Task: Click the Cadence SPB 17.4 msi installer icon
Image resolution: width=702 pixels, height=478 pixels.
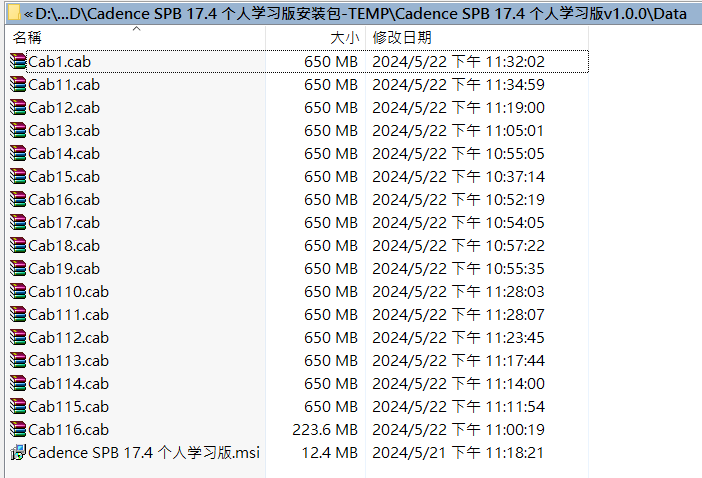Action: click(x=18, y=452)
